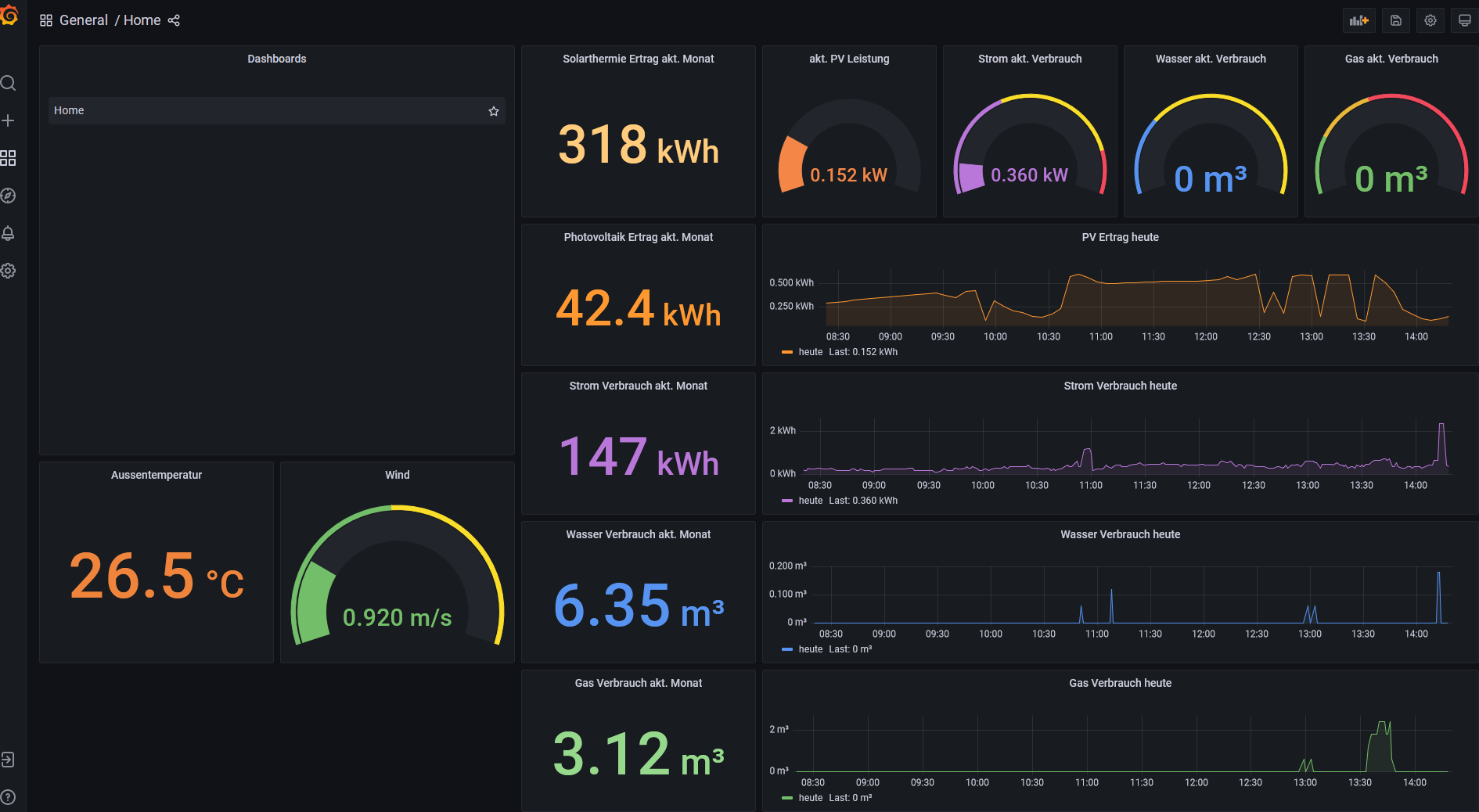Star the Home dashboard entry

tap(494, 111)
